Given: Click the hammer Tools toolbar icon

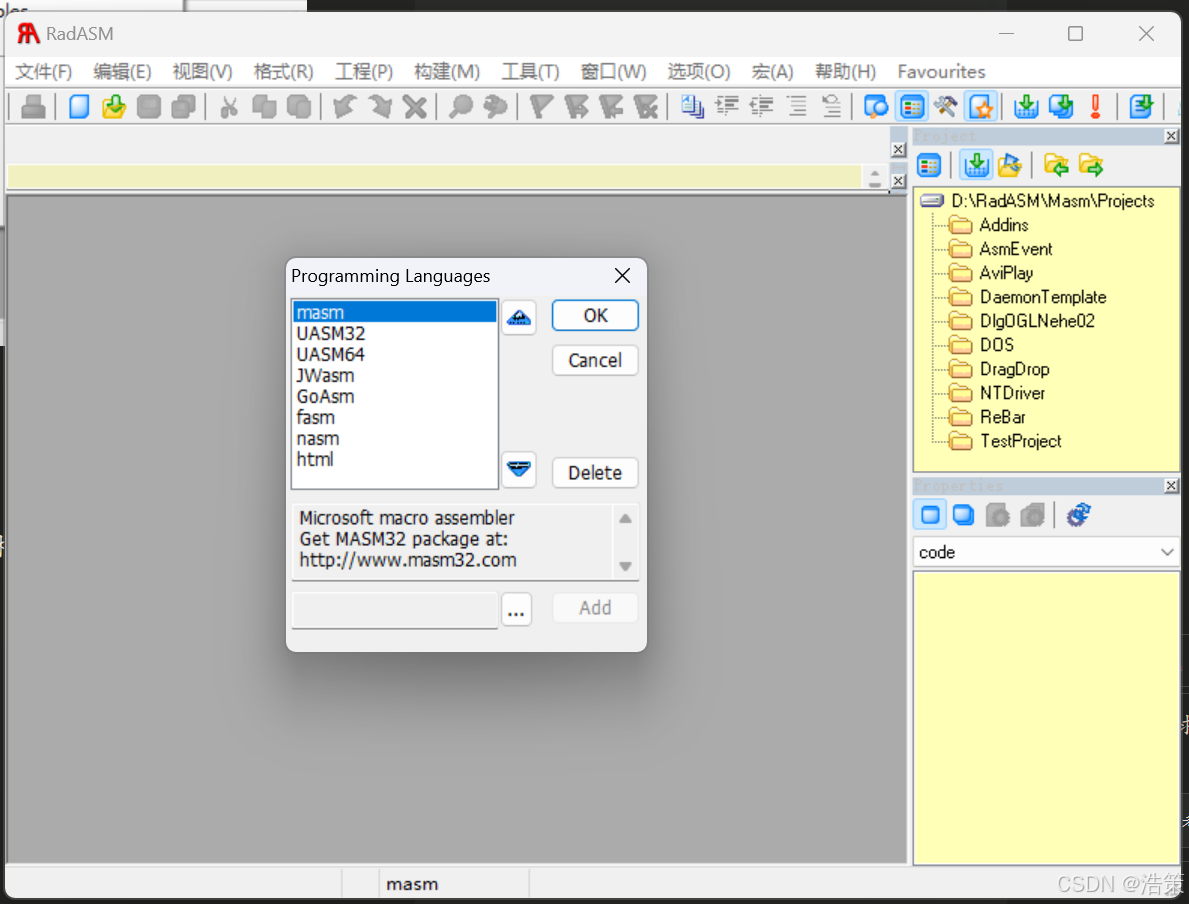Looking at the screenshot, I should (946, 107).
